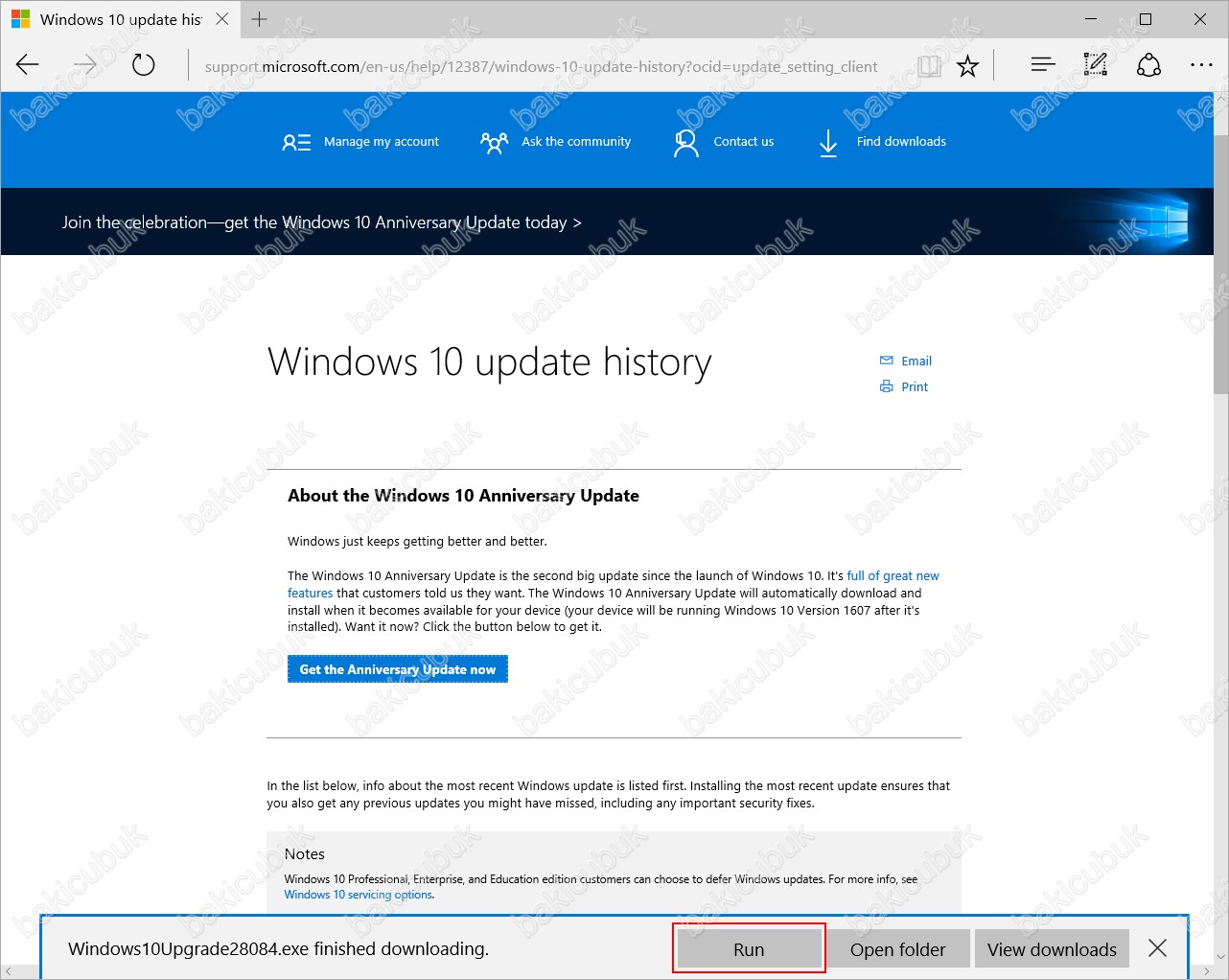Viewport: 1229px width, 980px height.
Task: Dismiss the download notification bar
Action: coord(1157,948)
